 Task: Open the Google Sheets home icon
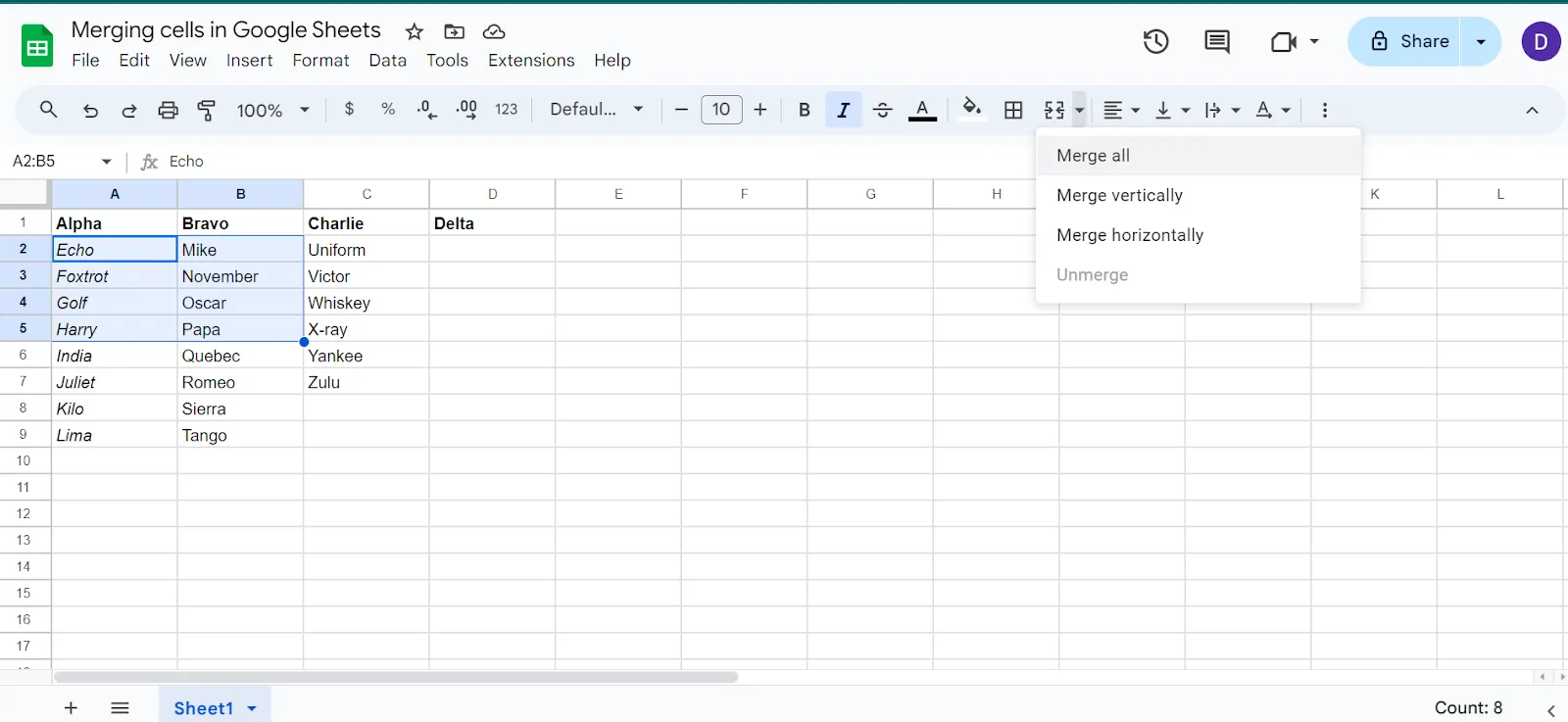[37, 46]
